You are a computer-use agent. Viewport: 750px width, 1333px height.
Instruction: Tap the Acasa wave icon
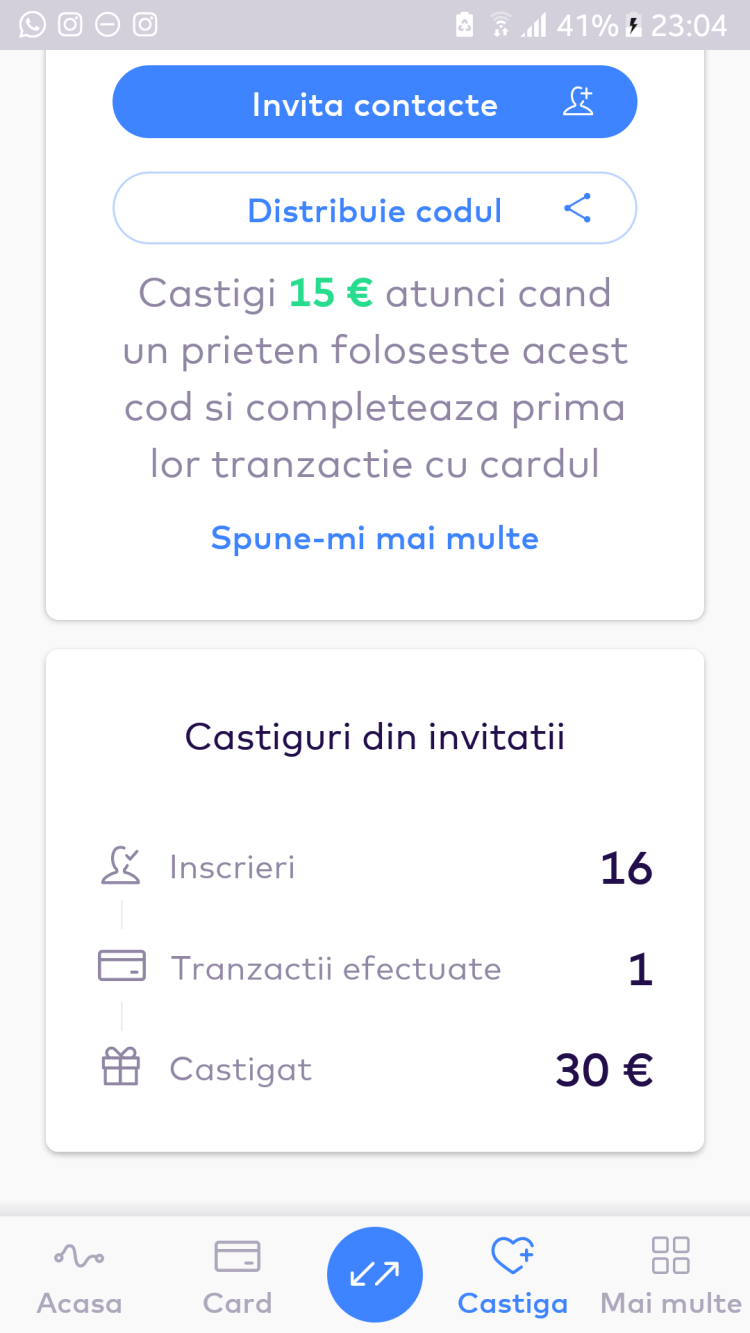click(x=79, y=1256)
